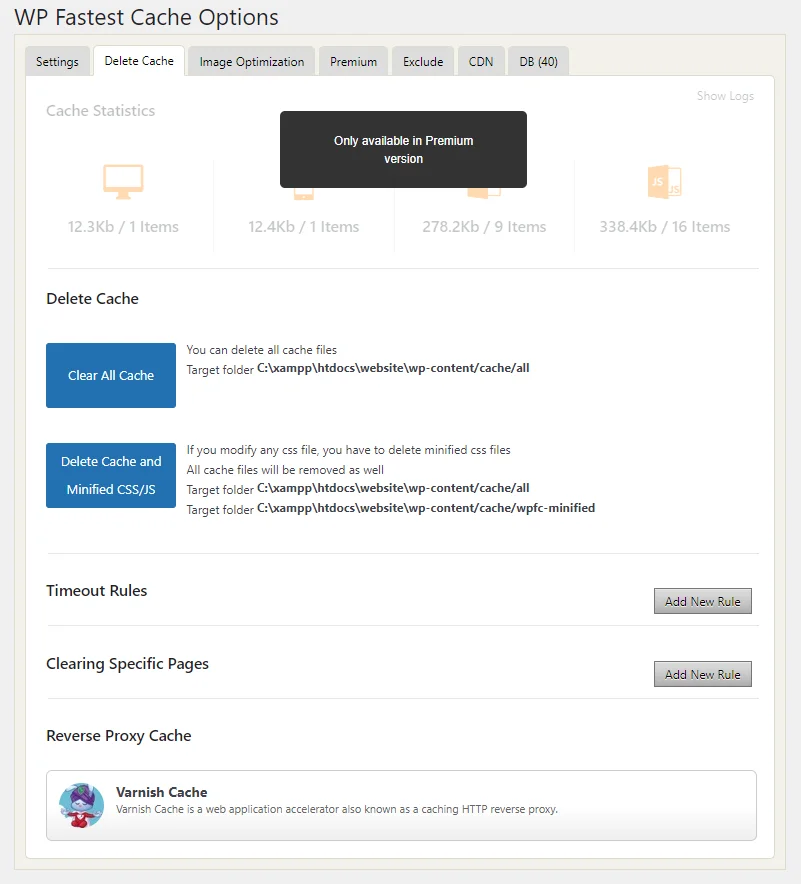801x884 pixels.
Task: Click the Timeout Rules heading
Action: [x=96, y=590]
